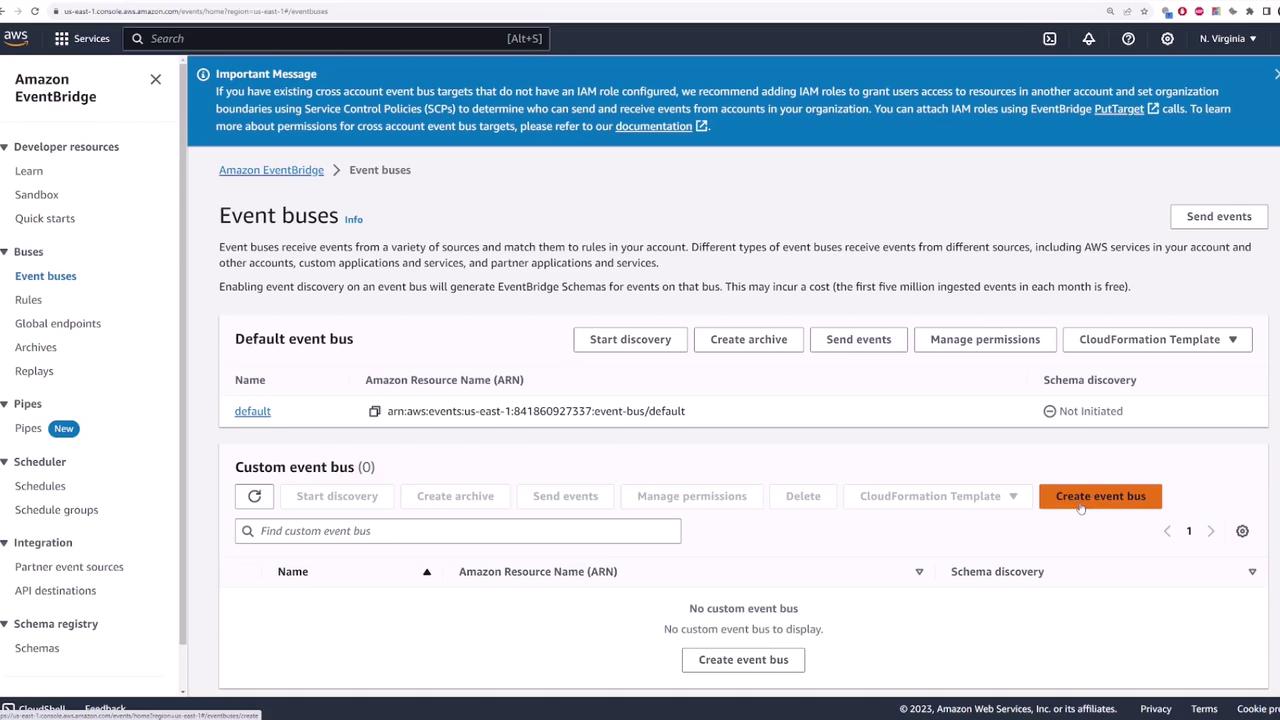Collapse the Scheduler section
Screen dimensions: 1280x720
coord(5,462)
